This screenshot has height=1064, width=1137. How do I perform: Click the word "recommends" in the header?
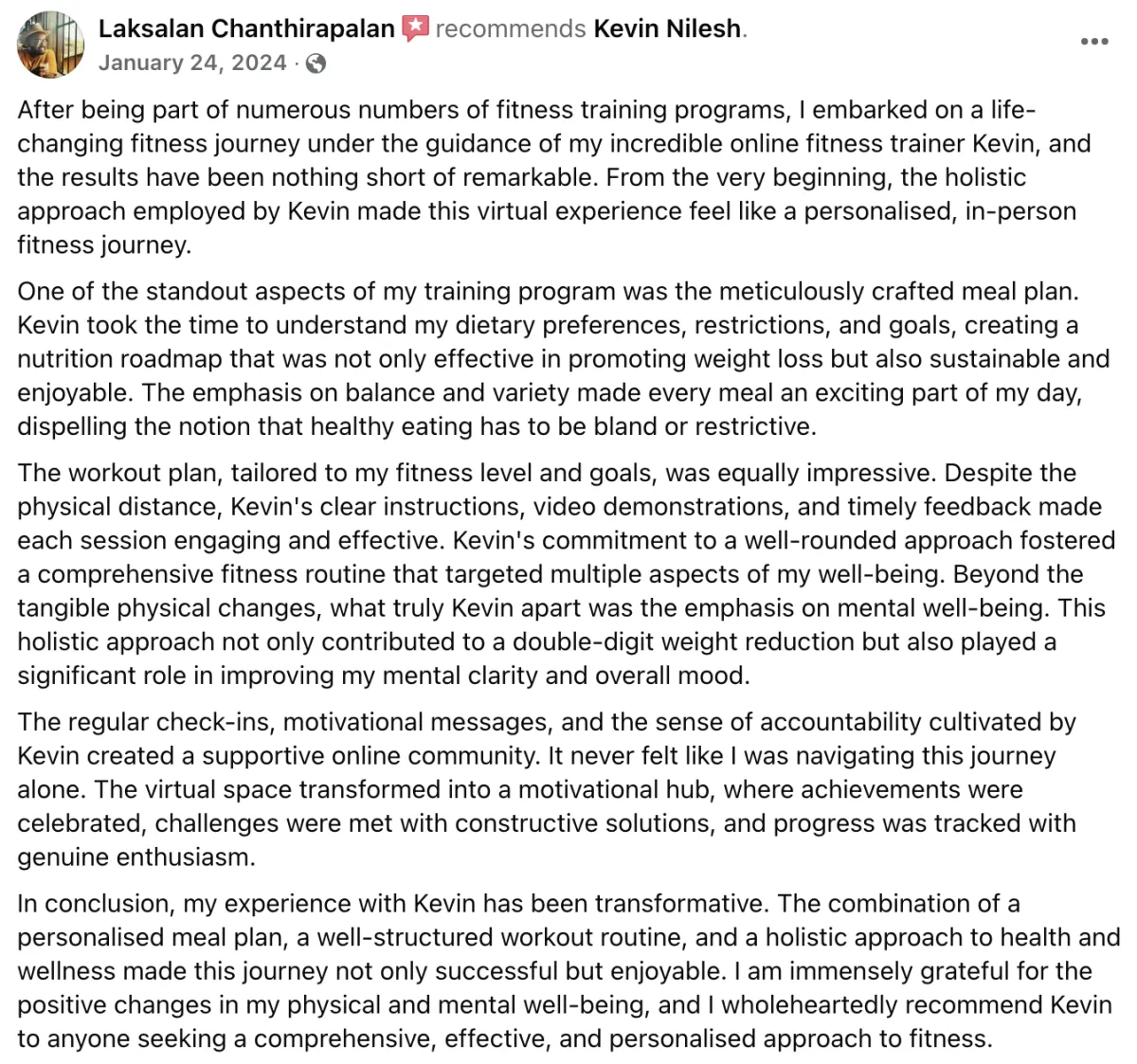coord(511,28)
